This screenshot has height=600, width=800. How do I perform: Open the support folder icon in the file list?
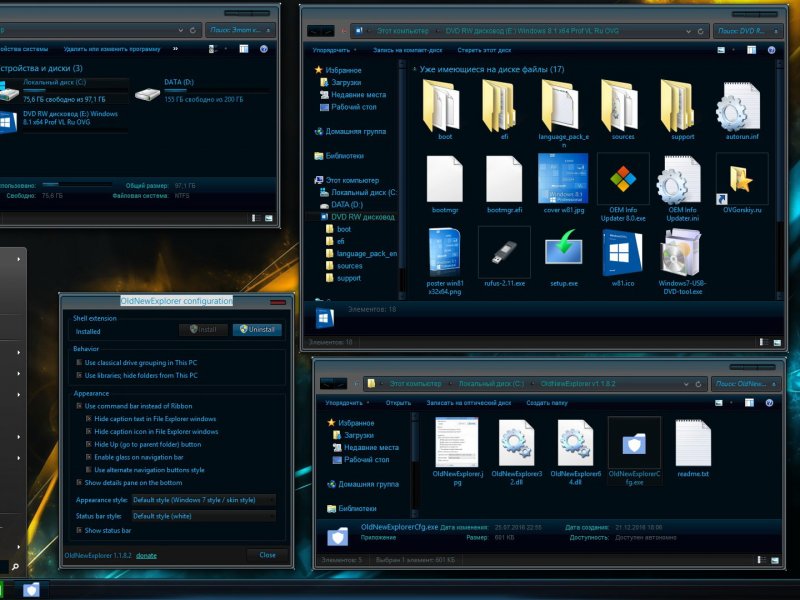679,106
